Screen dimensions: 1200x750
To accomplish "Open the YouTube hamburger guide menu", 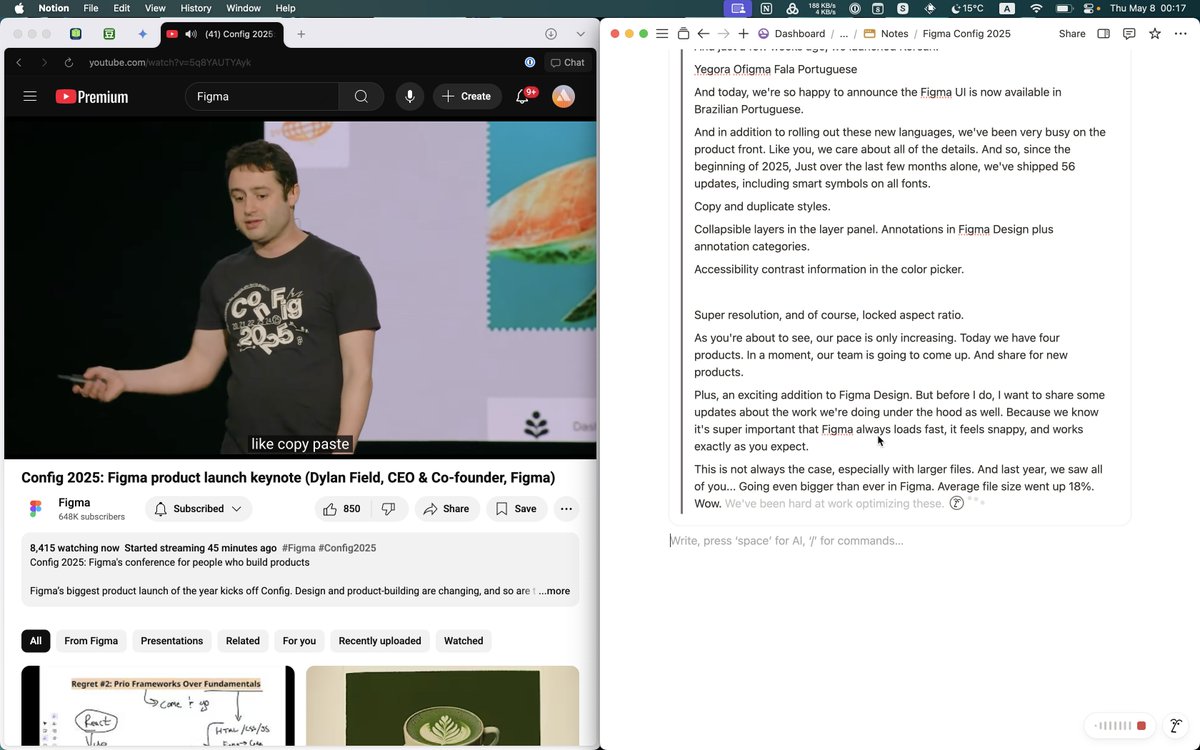I will [30, 97].
